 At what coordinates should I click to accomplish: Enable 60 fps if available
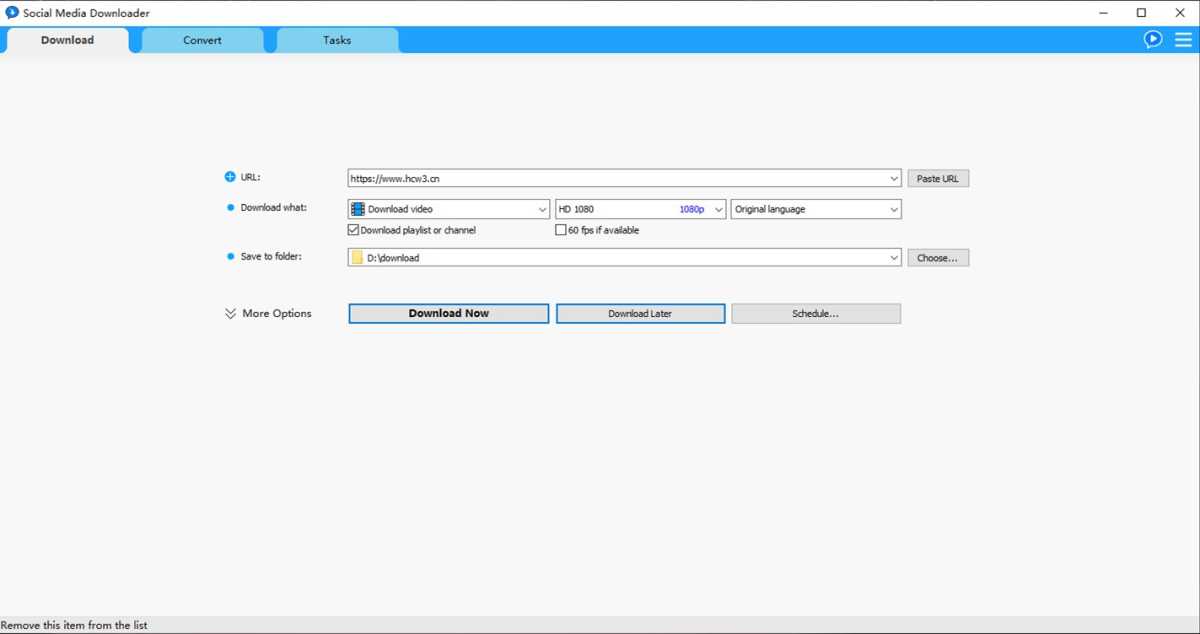[x=561, y=229]
